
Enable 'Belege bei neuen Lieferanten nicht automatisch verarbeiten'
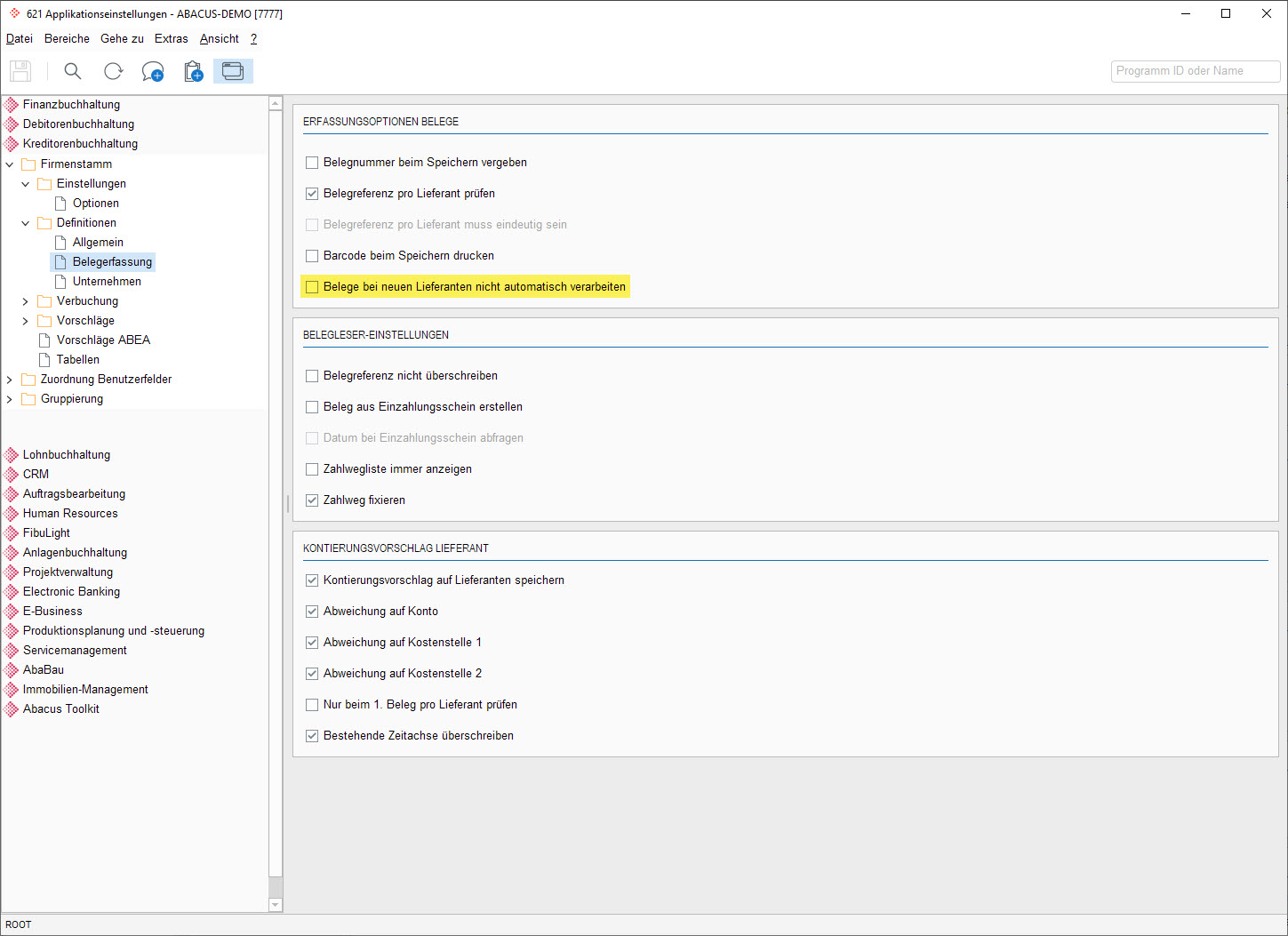click(312, 287)
